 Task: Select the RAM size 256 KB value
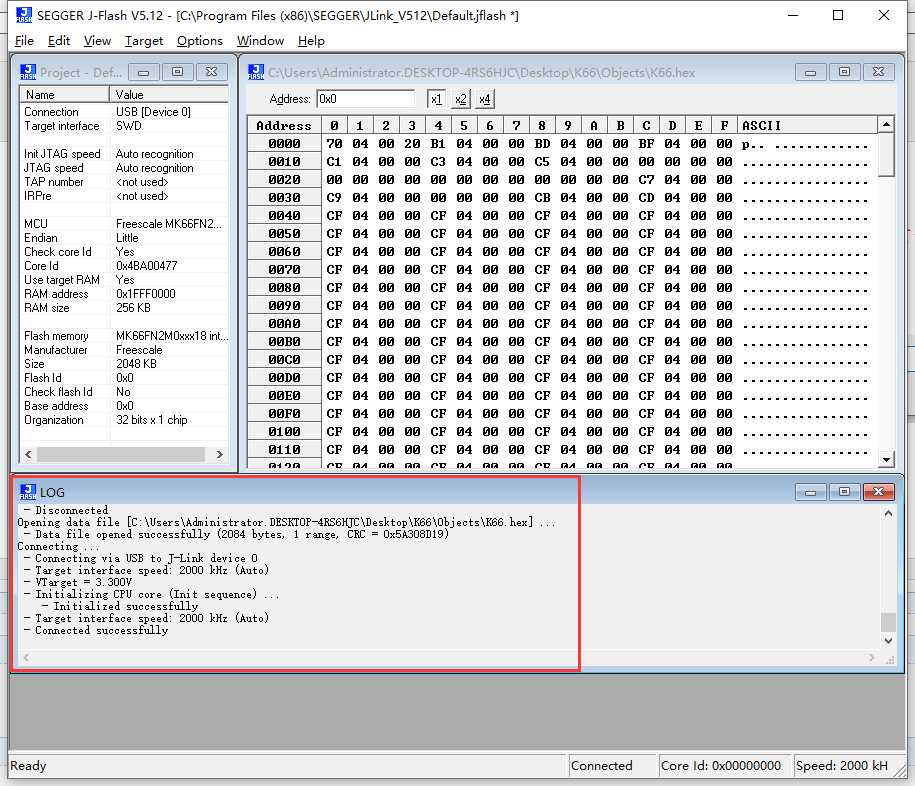point(133,308)
